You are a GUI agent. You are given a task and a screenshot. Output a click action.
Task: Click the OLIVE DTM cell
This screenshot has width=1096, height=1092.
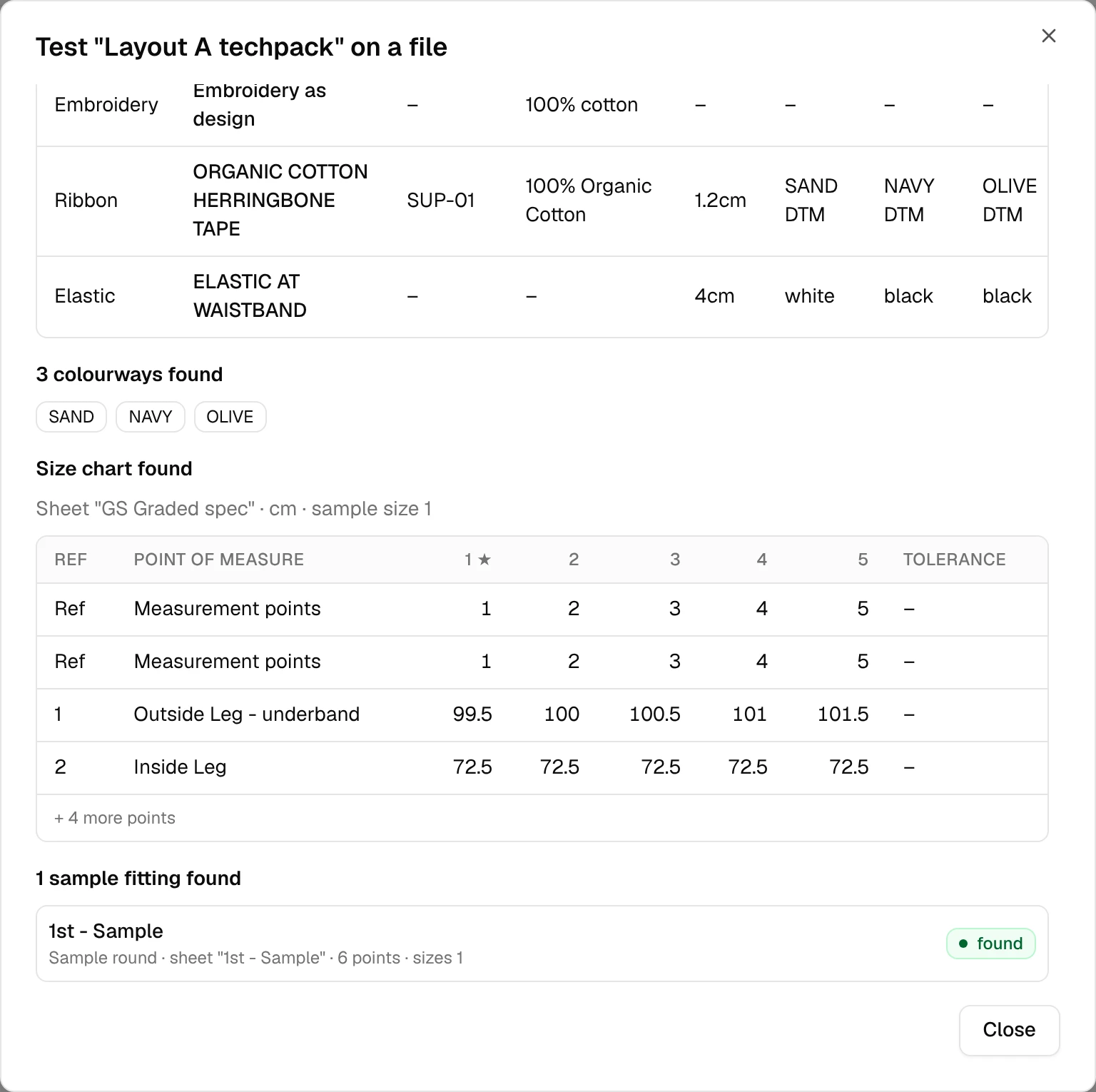pyautogui.click(x=1010, y=201)
